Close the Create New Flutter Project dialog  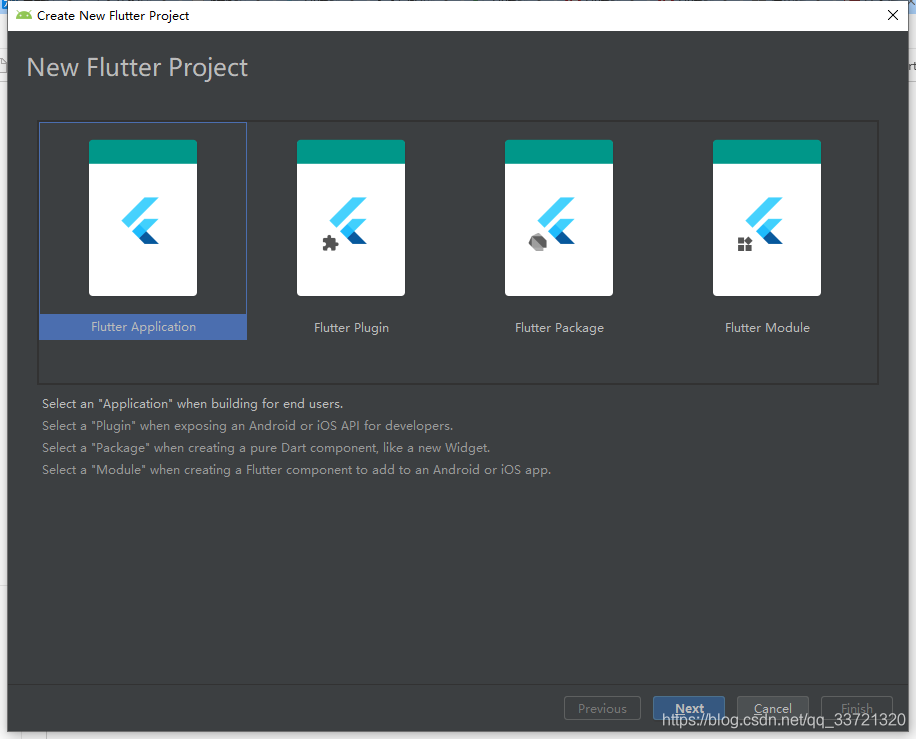[x=893, y=15]
